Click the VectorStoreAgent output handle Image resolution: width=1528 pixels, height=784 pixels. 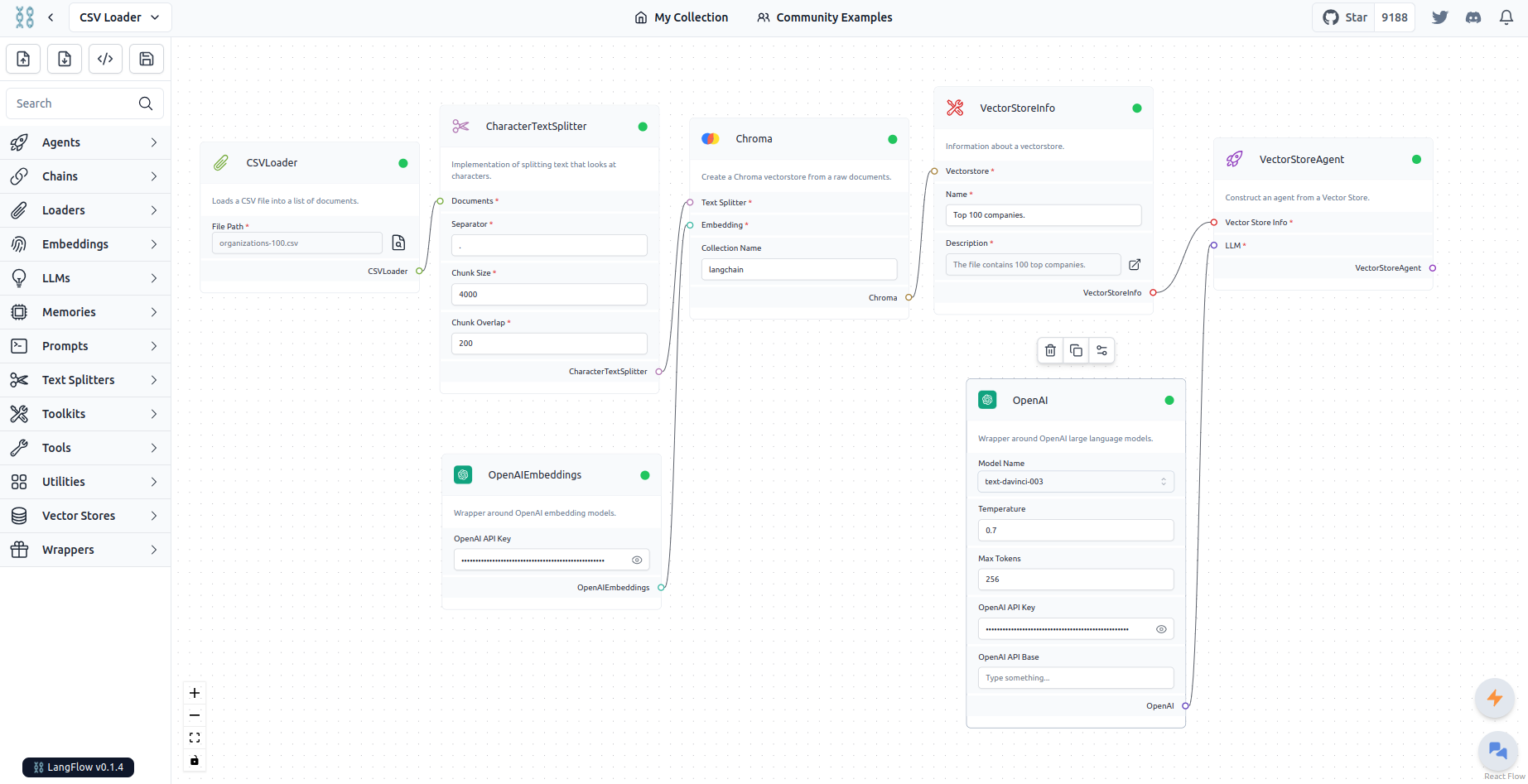[x=1433, y=268]
